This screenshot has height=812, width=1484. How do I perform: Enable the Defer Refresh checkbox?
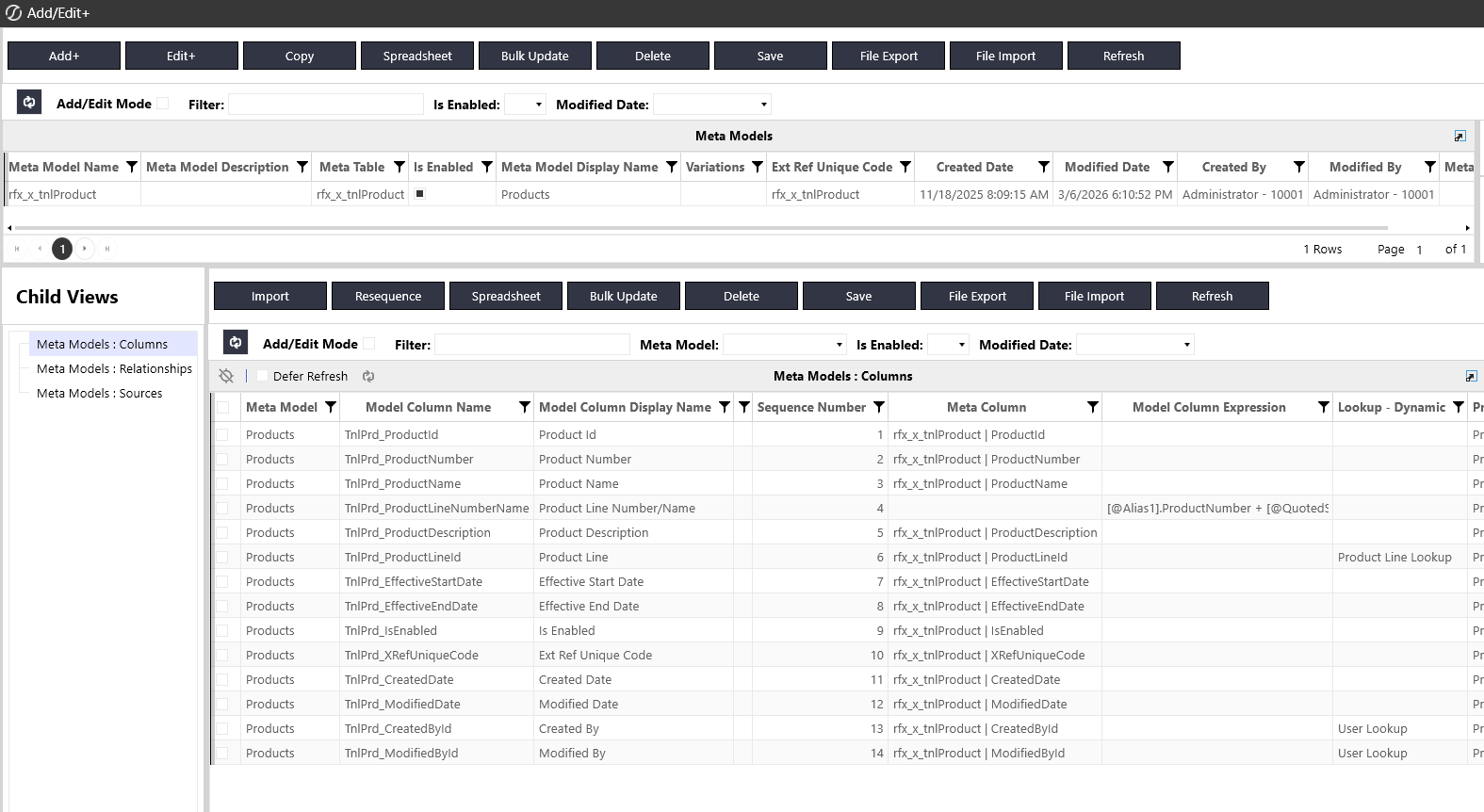click(x=263, y=376)
